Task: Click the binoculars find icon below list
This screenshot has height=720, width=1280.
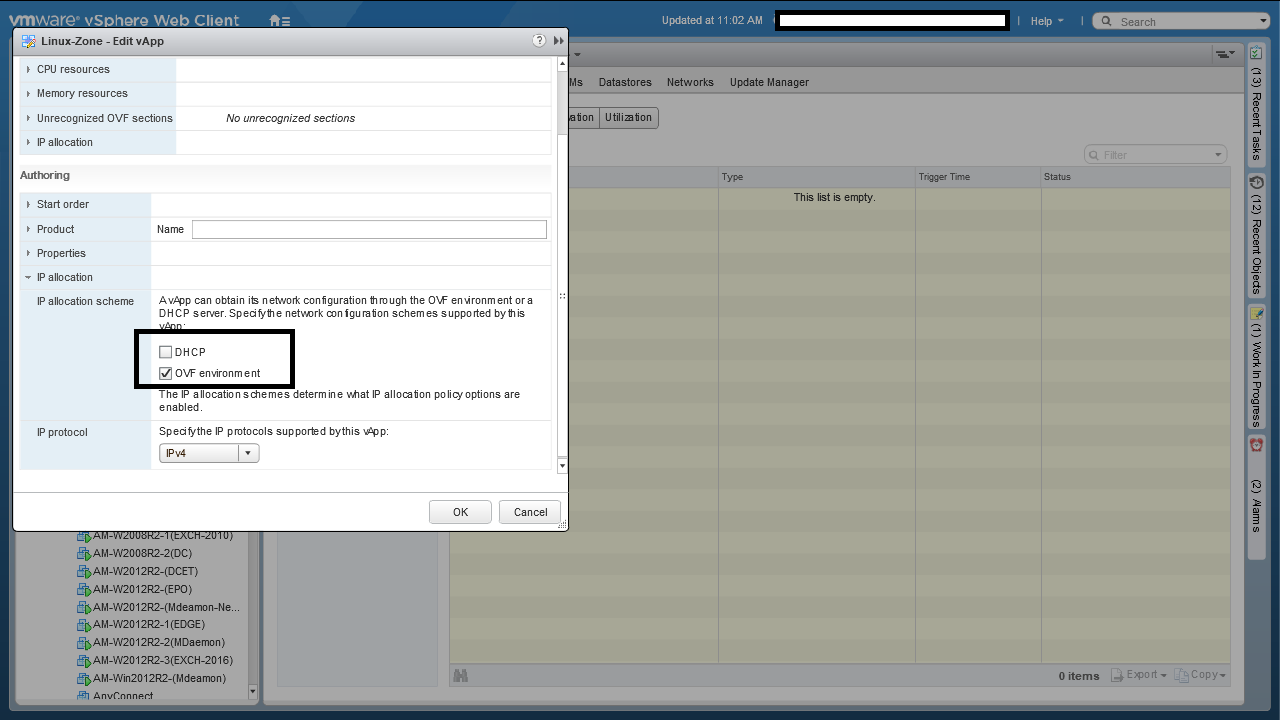Action: [461, 676]
